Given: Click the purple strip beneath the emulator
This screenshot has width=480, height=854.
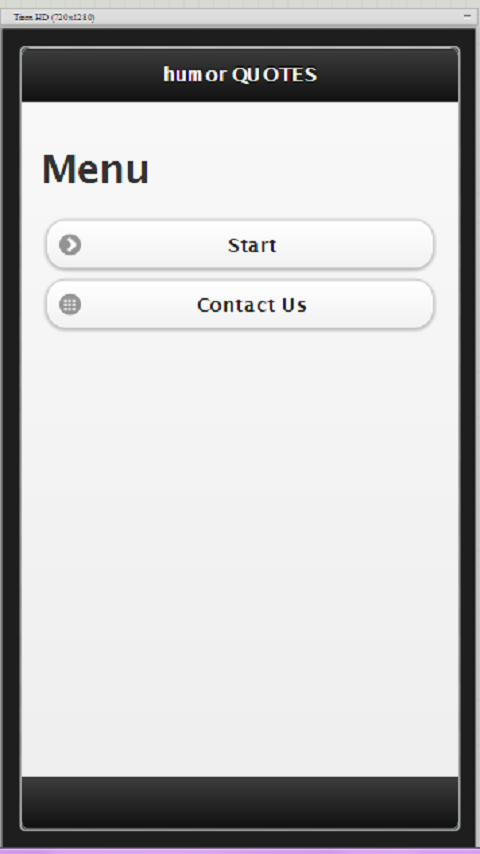Looking at the screenshot, I should tap(240, 851).
